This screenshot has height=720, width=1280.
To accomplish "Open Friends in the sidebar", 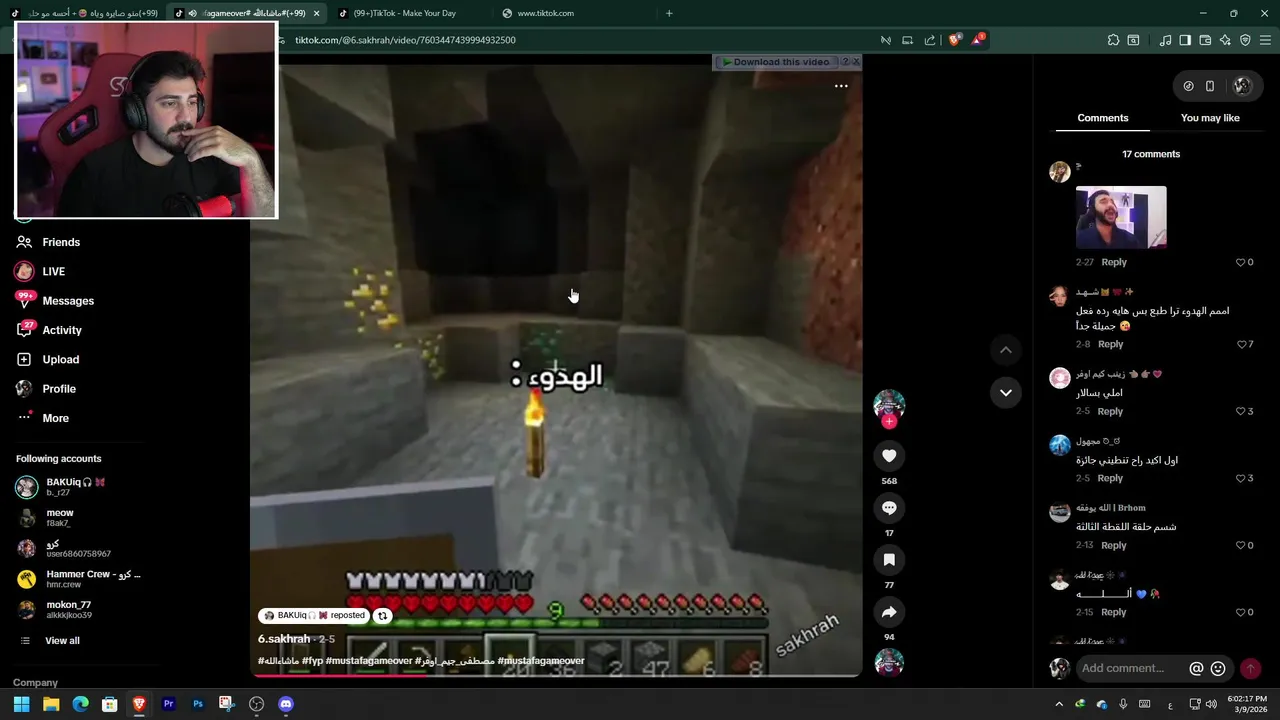I will (61, 242).
